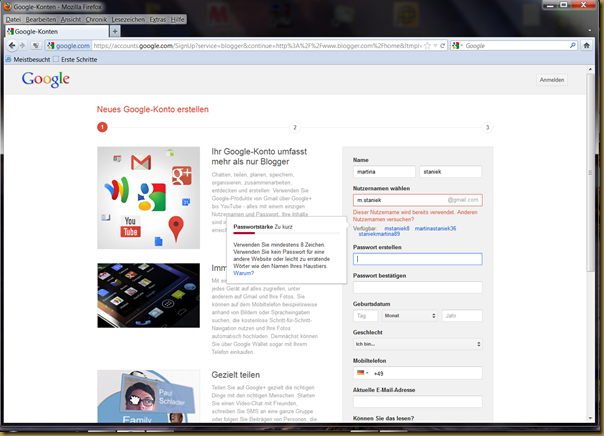604x436 pixels.
Task: Open the Extras menu
Action: [158, 19]
